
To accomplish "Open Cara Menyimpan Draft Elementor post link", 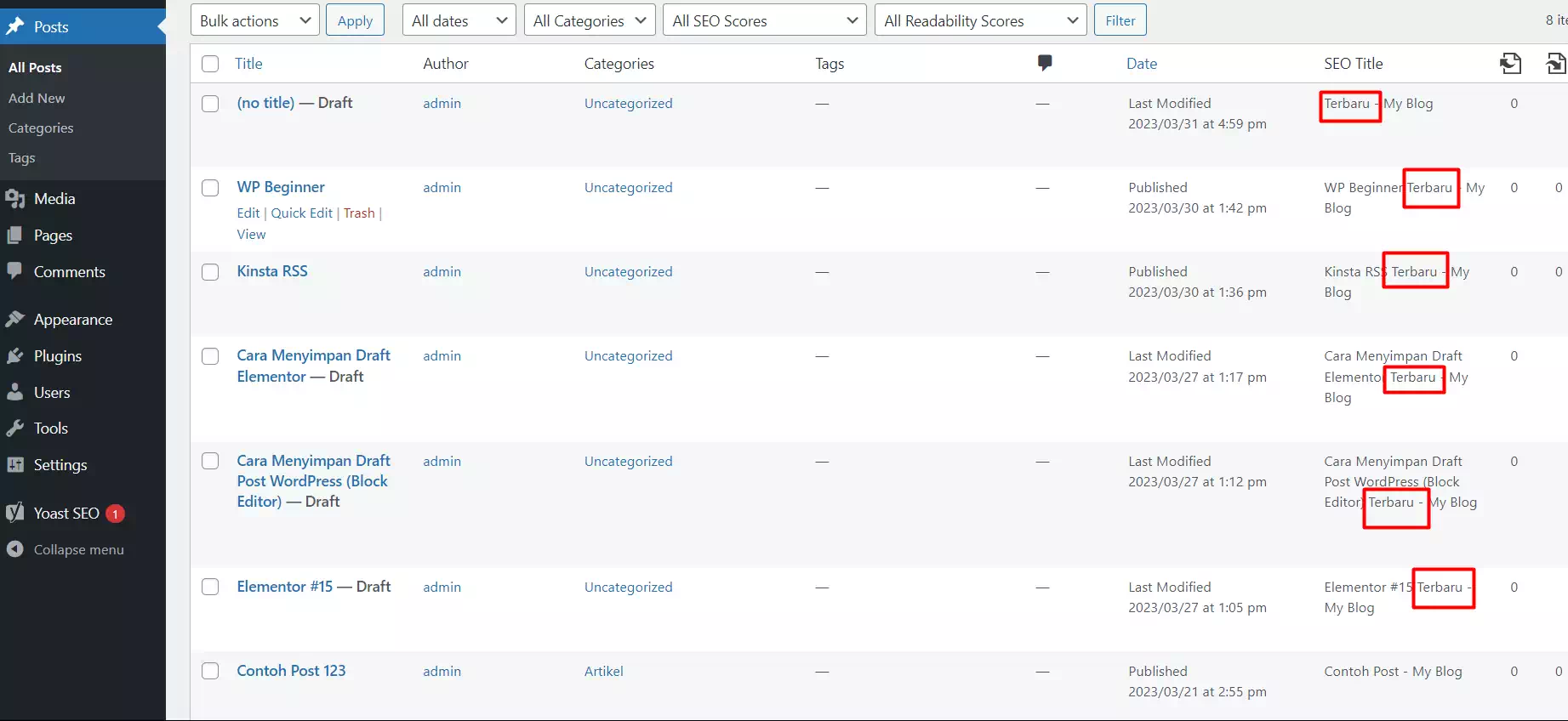I will pos(313,366).
